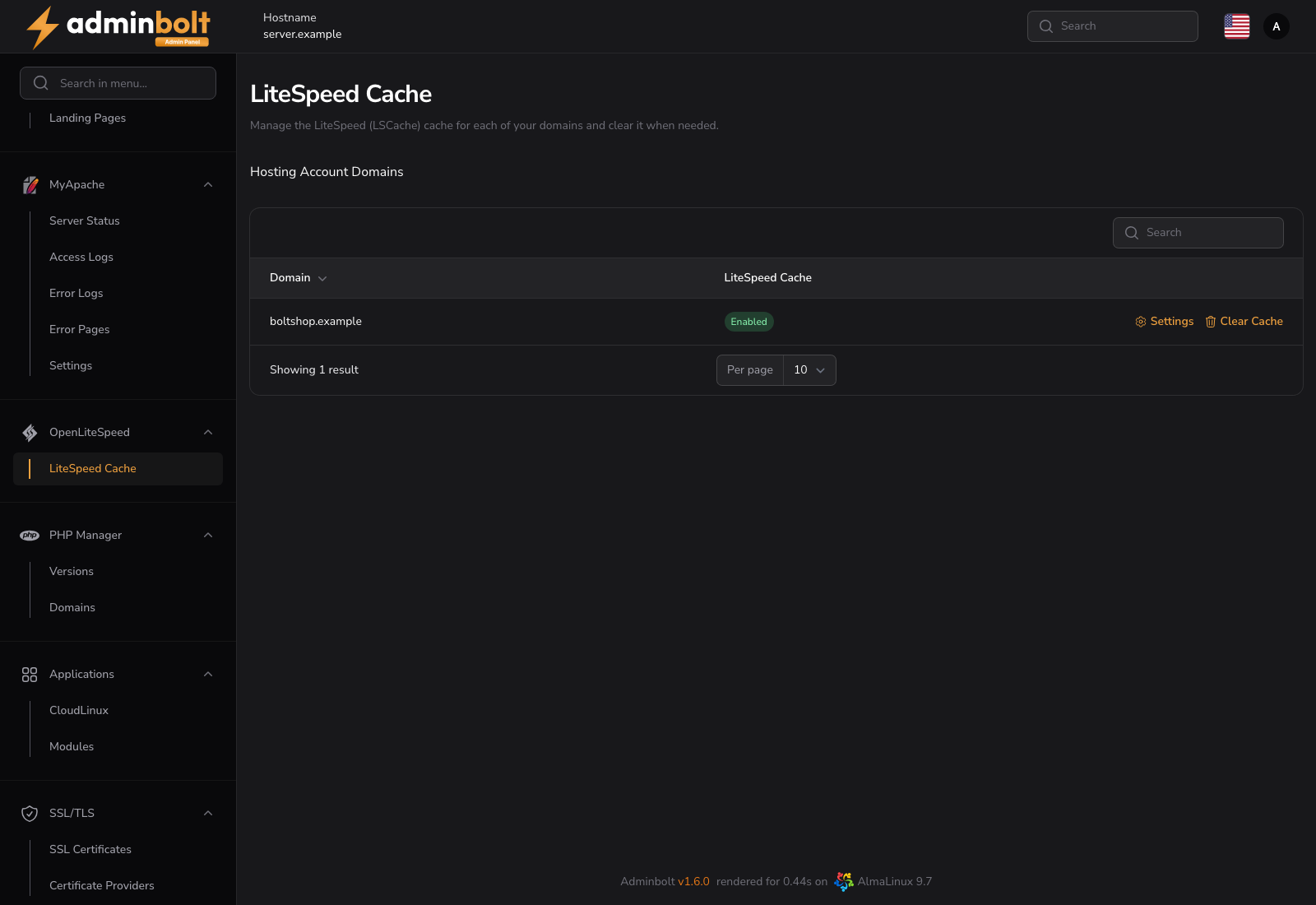This screenshot has width=1316, height=905.
Task: Clear Cache for boltshop.example
Action: pyautogui.click(x=1244, y=322)
